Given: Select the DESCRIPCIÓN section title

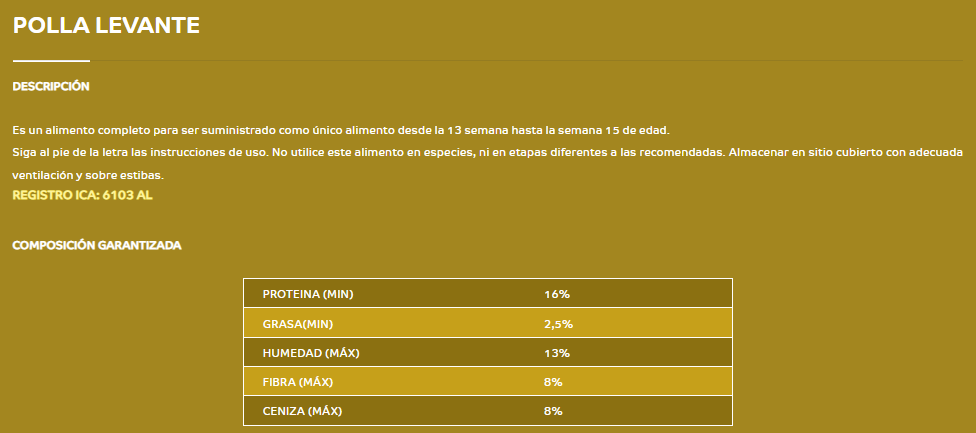Looking at the screenshot, I should (51, 86).
